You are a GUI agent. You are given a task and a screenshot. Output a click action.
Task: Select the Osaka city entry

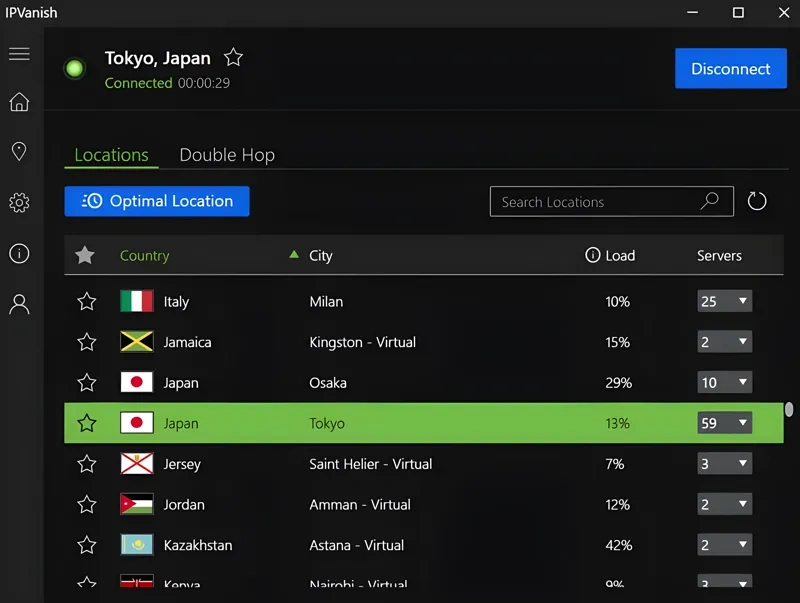(328, 383)
